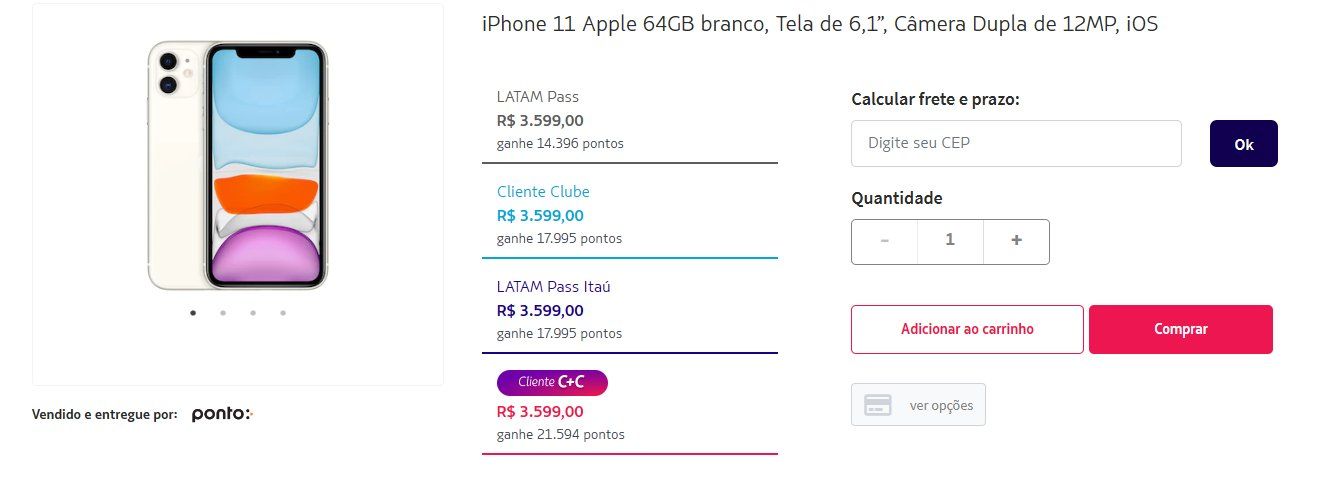Decrease quantity with the minus button
Image resolution: width=1317 pixels, height=478 pixels.
(884, 241)
